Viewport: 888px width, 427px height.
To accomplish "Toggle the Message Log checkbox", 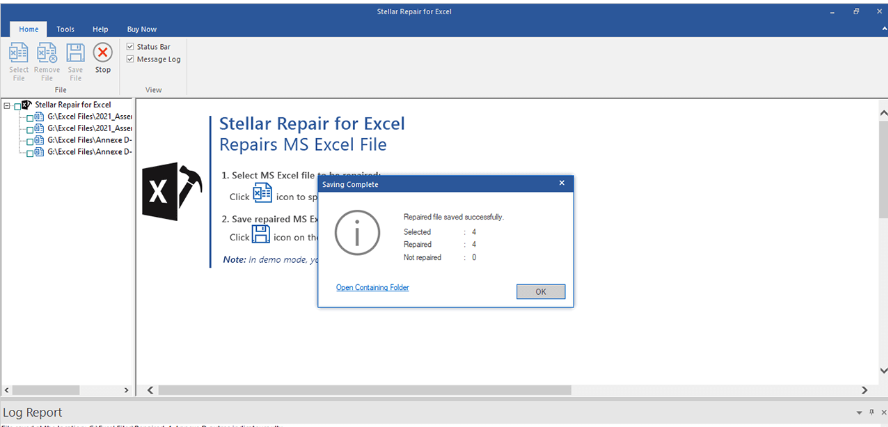I will [130, 59].
